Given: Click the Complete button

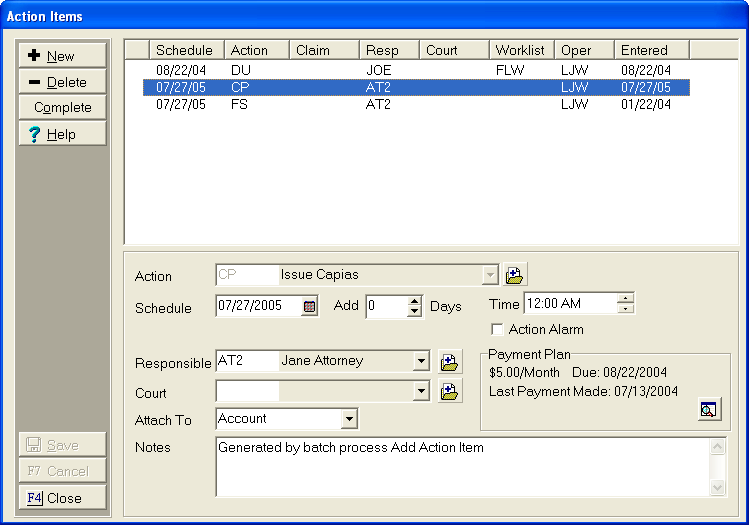Looking at the screenshot, I should point(62,108).
